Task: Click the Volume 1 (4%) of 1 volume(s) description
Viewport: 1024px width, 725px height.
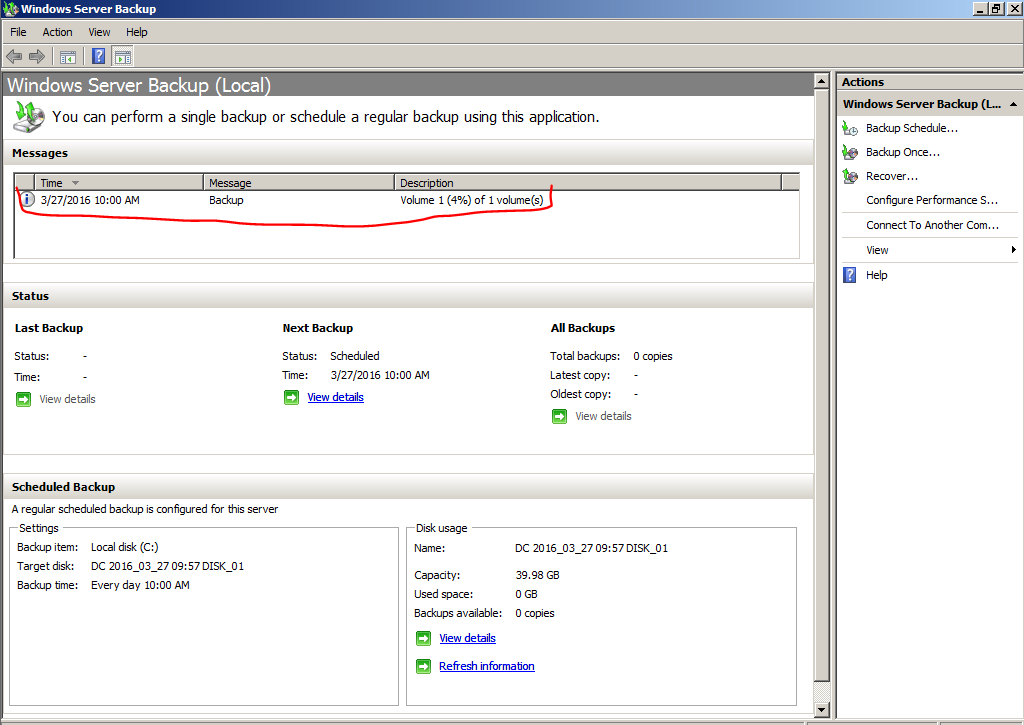Action: coord(472,200)
